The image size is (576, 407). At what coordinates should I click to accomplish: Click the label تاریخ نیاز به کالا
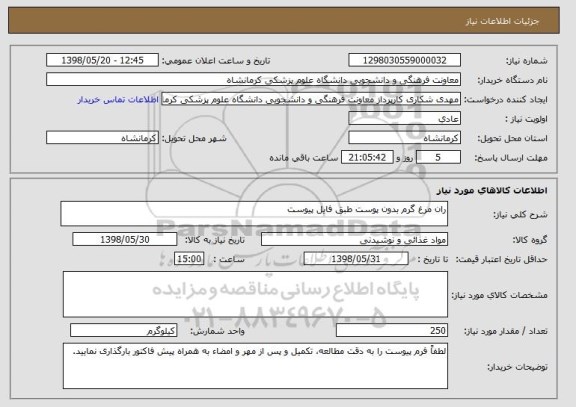coord(215,240)
